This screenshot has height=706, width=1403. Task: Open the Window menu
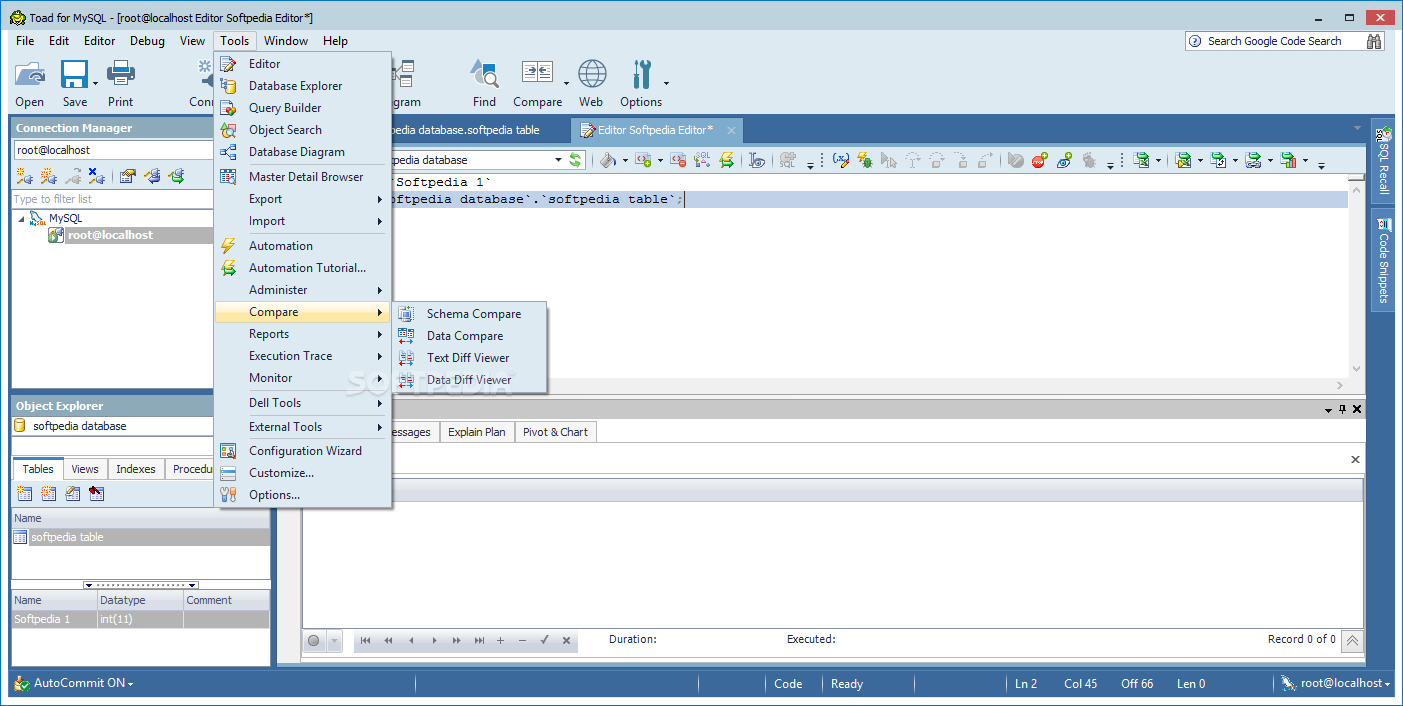click(286, 41)
